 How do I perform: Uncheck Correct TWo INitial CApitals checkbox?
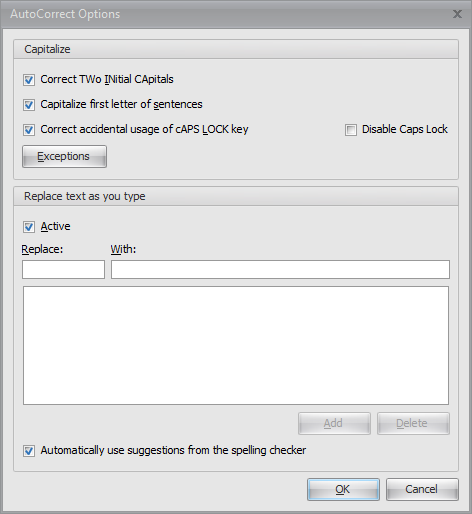pos(29,80)
